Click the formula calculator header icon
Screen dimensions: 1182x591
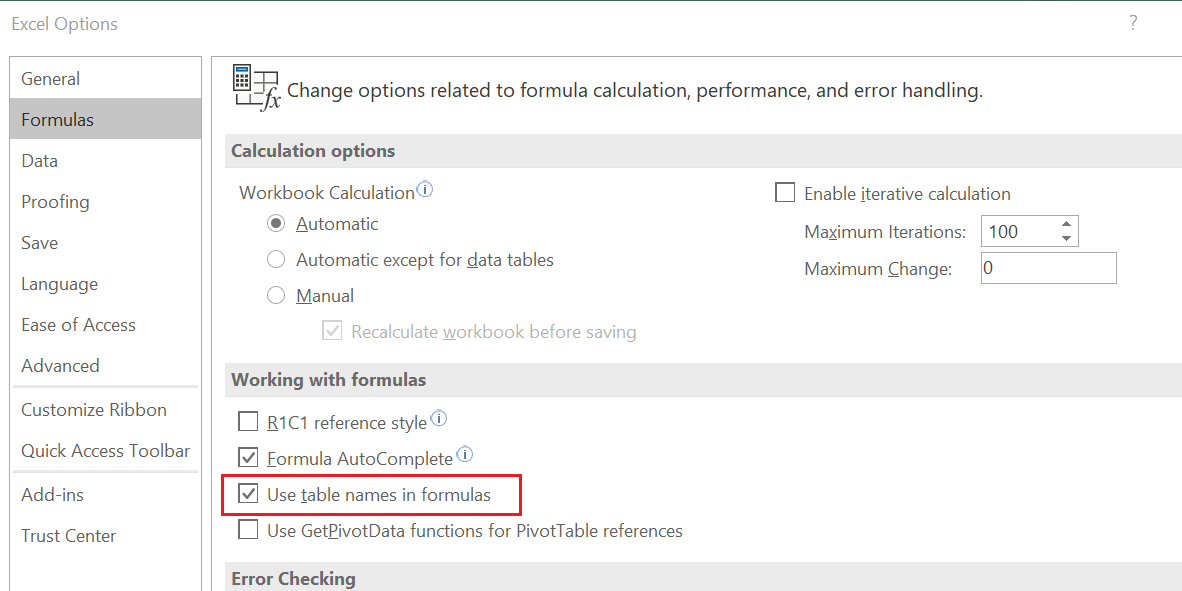tap(256, 88)
